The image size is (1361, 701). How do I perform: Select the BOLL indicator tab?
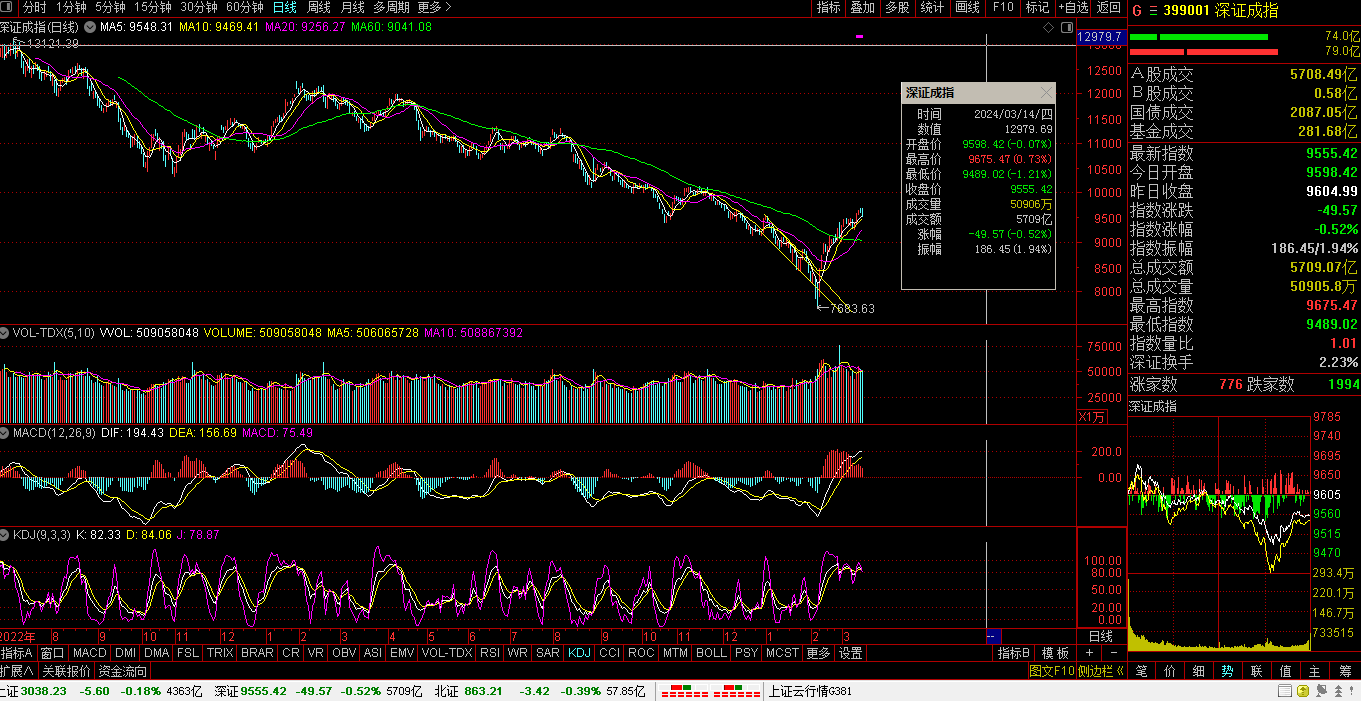coord(711,653)
